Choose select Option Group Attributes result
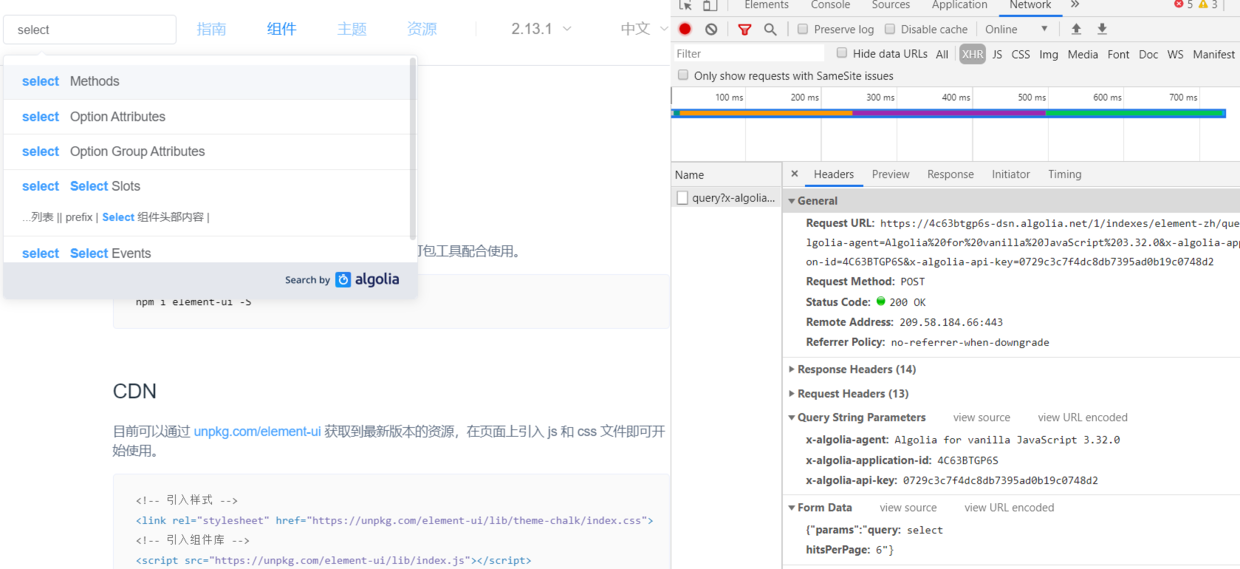This screenshot has width=1240, height=569. point(206,152)
